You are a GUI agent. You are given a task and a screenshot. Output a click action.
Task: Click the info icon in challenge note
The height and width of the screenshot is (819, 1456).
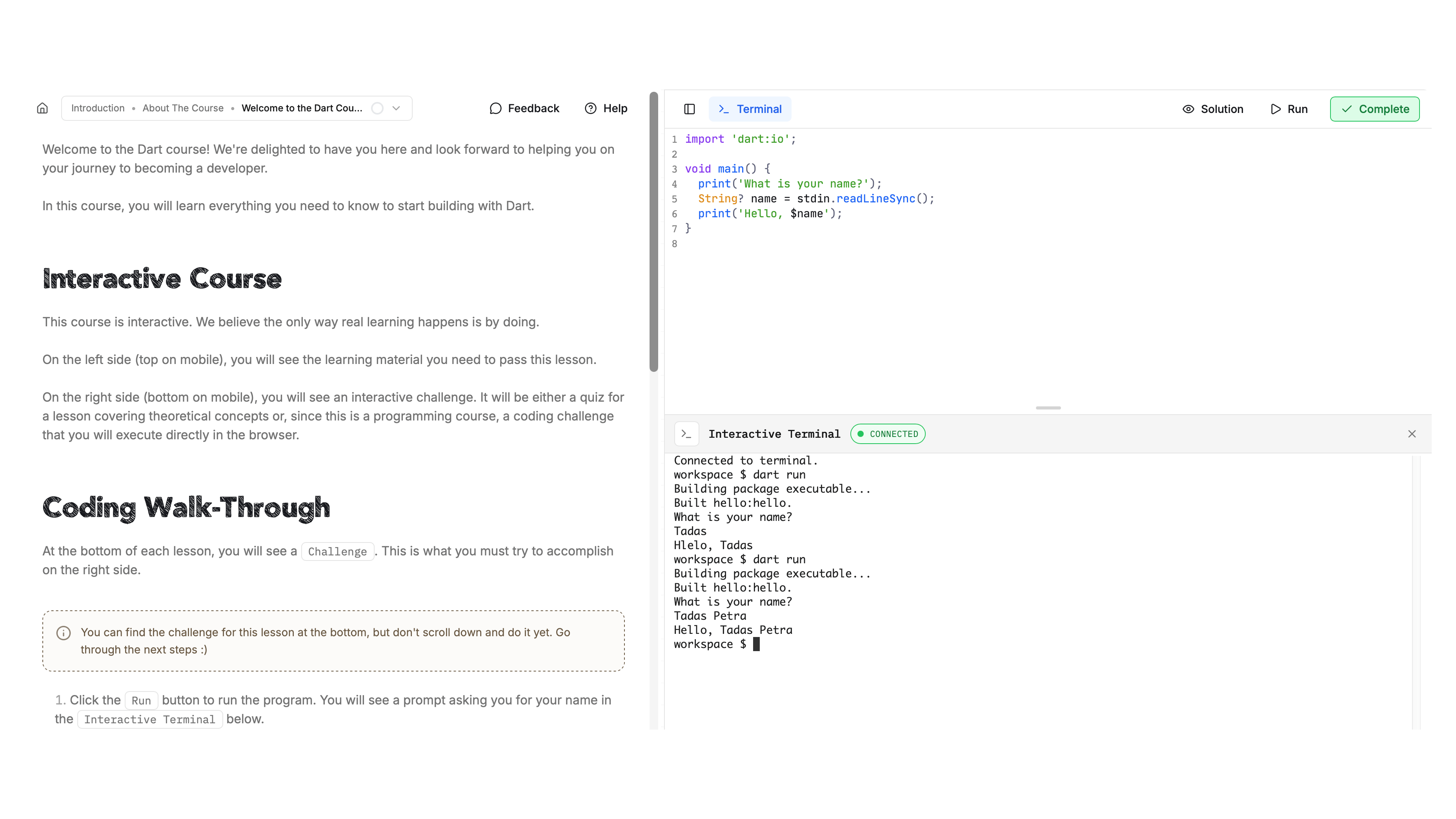[63, 632]
